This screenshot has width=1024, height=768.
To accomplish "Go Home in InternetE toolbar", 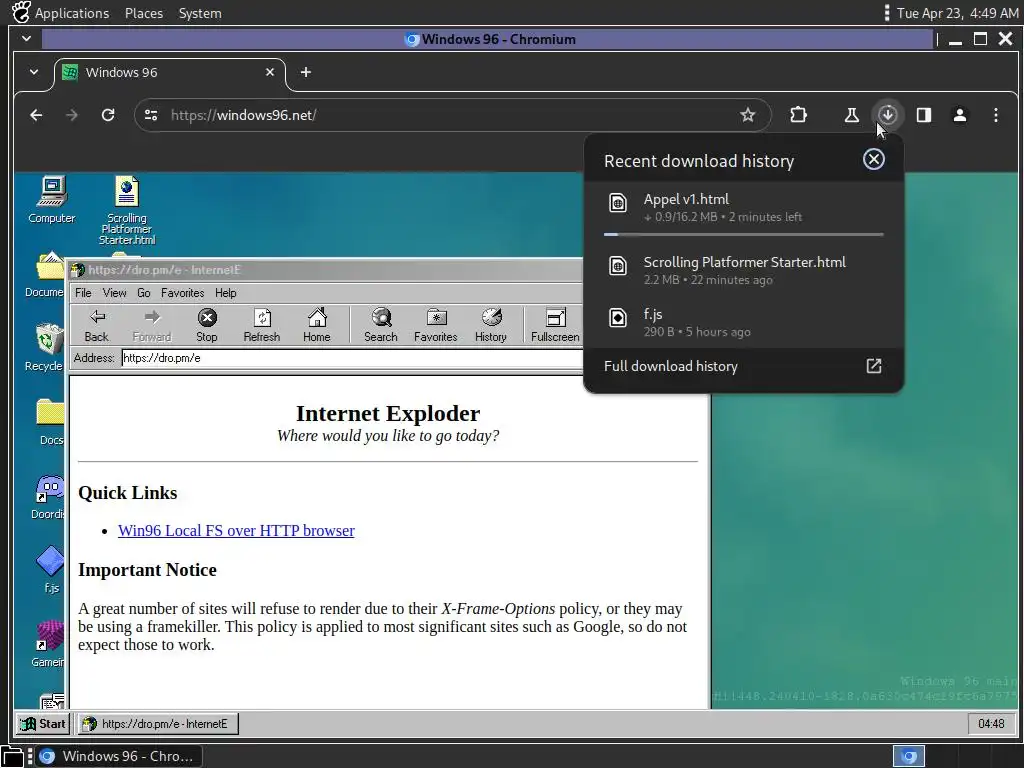I will [x=317, y=325].
